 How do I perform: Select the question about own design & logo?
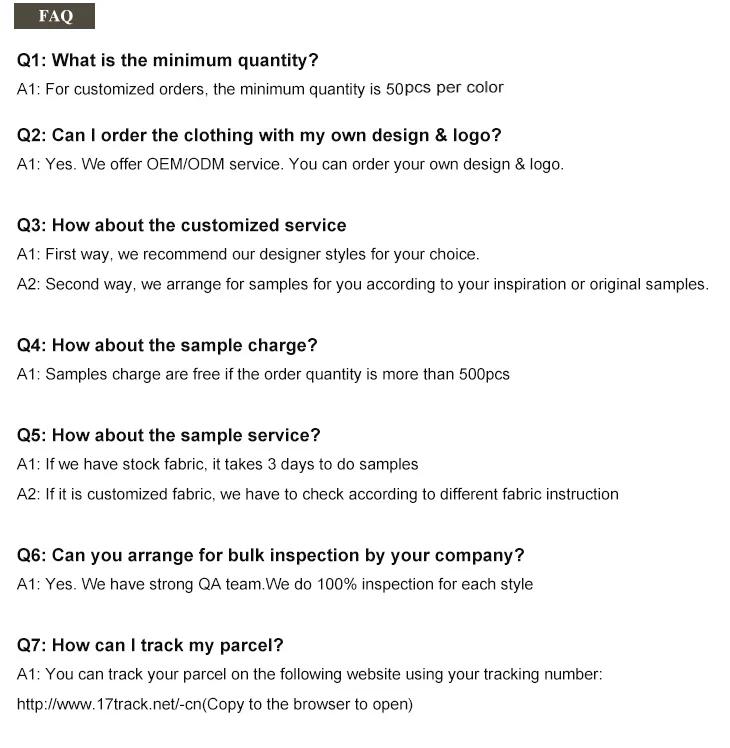pos(259,135)
